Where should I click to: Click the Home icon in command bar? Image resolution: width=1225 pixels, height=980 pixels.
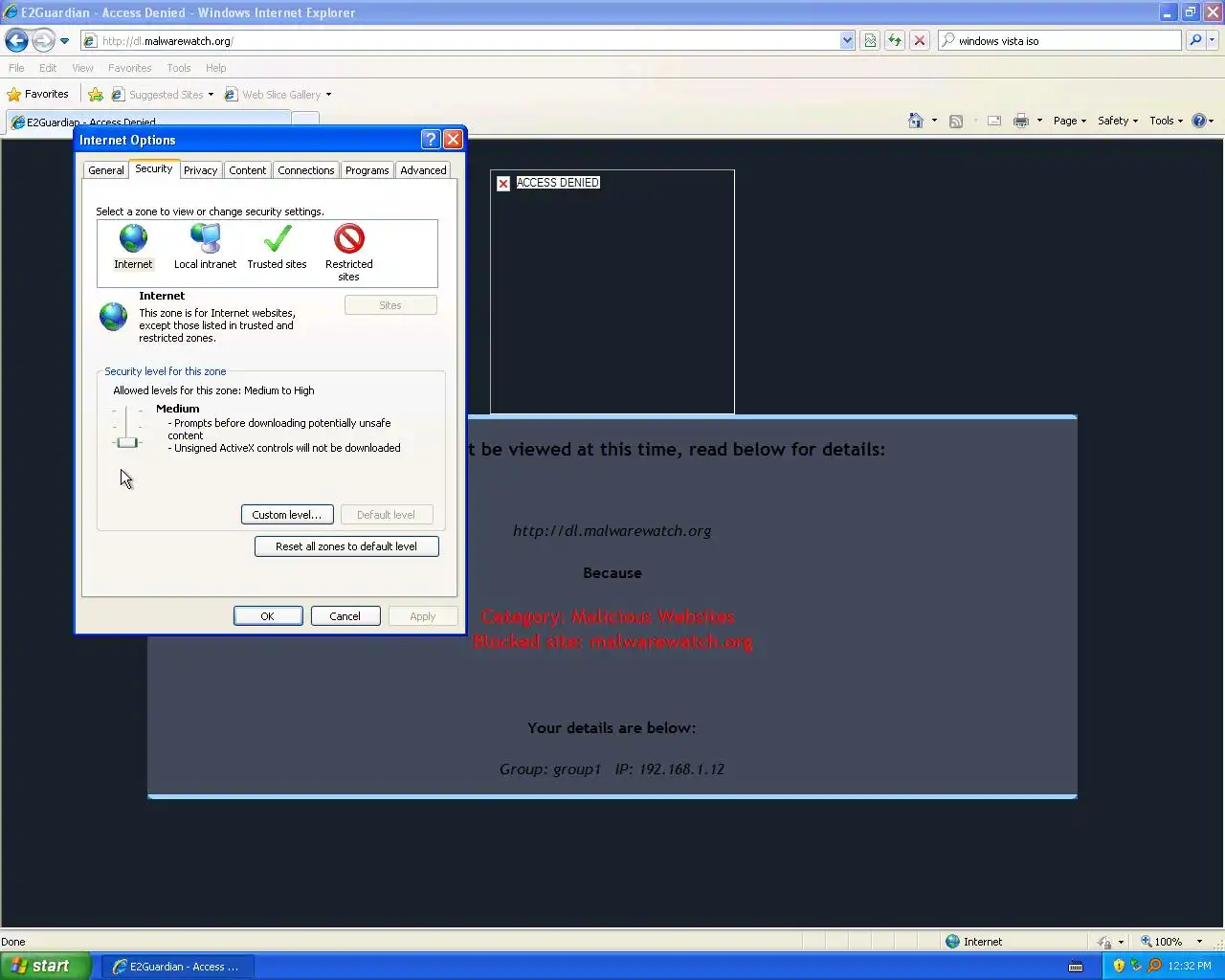point(916,121)
